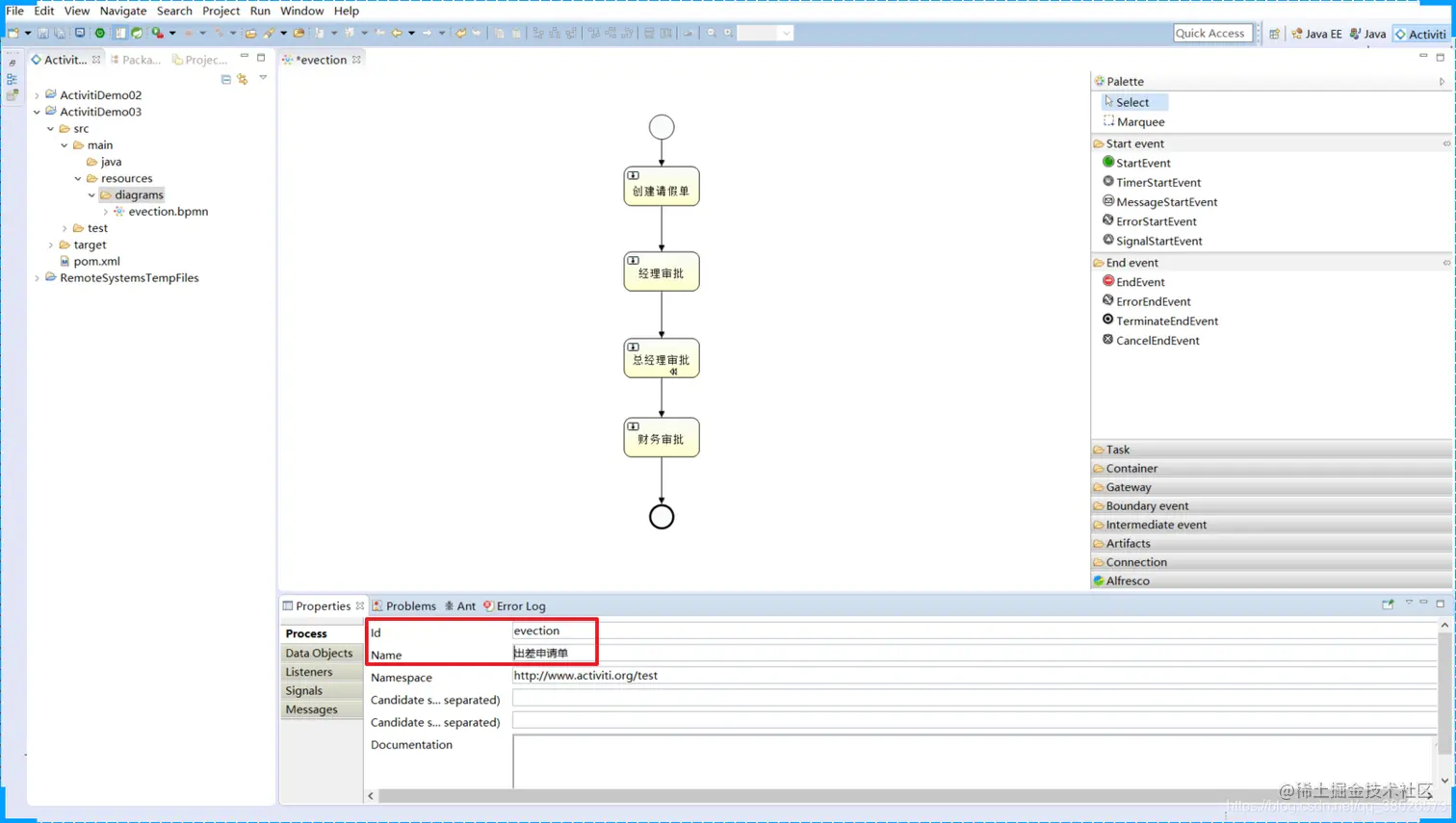Expand the target folder node
1456x823 pixels.
coord(51,244)
